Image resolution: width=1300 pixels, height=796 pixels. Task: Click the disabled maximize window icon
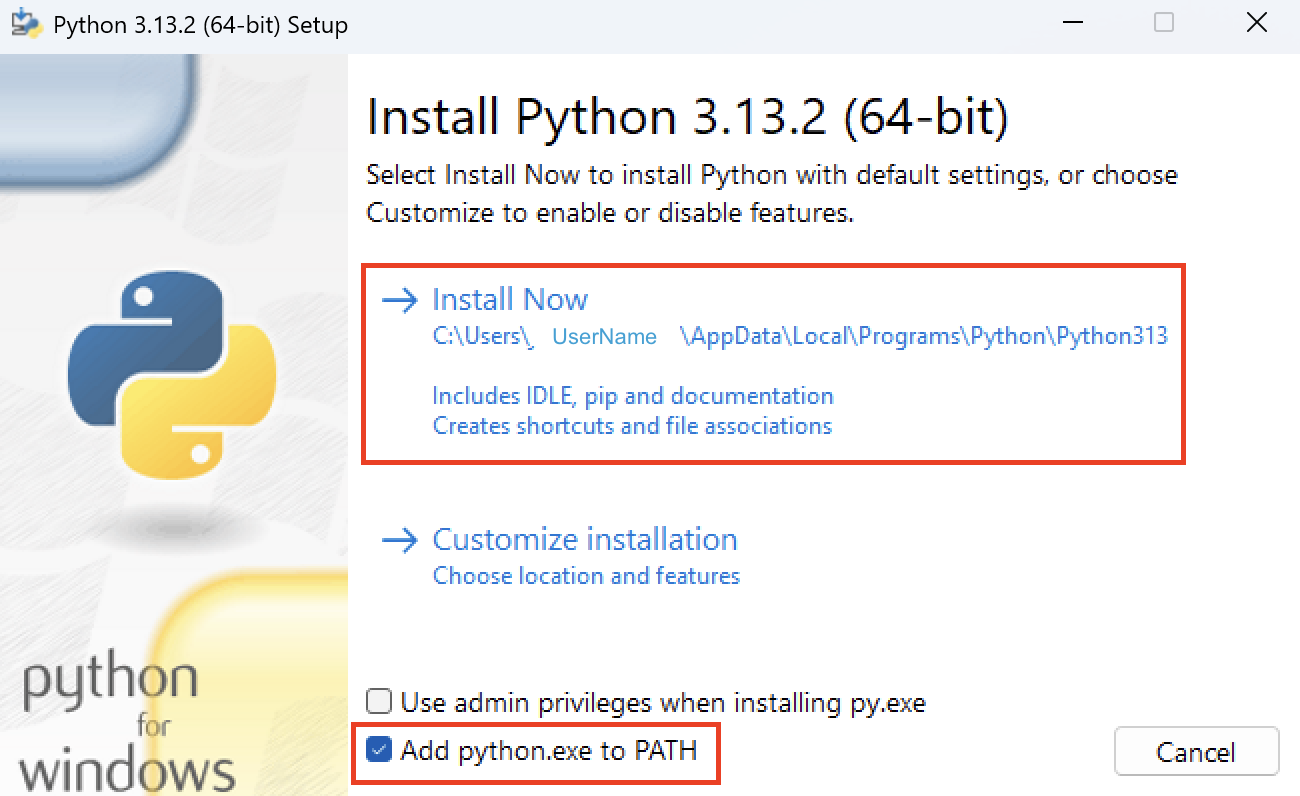point(1164,23)
